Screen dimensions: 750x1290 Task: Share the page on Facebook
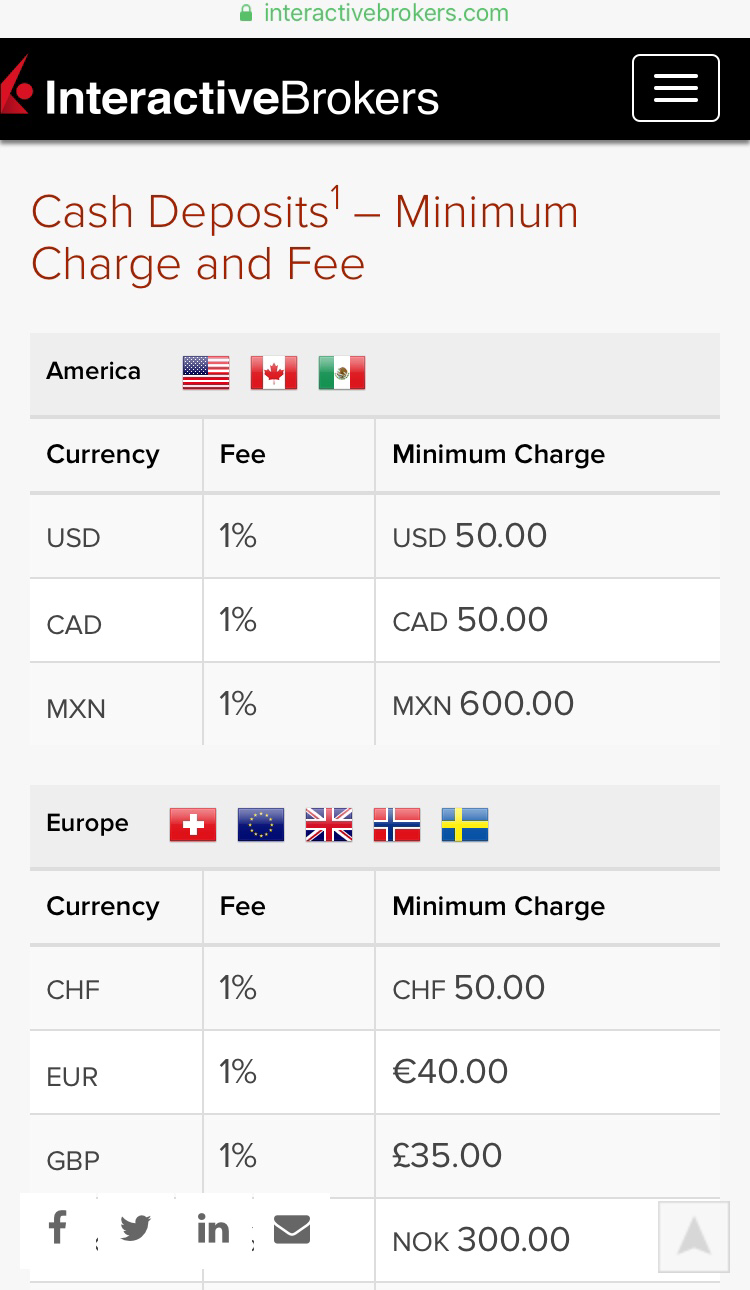pyautogui.click(x=58, y=1227)
